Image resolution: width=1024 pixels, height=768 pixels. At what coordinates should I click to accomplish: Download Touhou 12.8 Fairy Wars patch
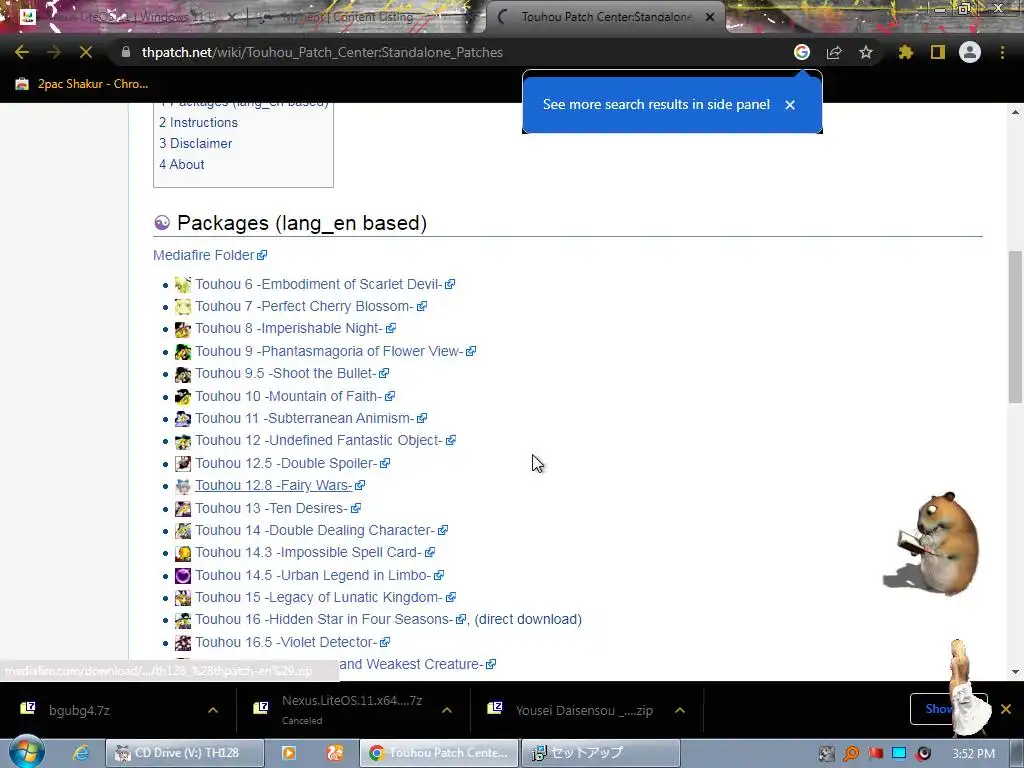[280, 485]
